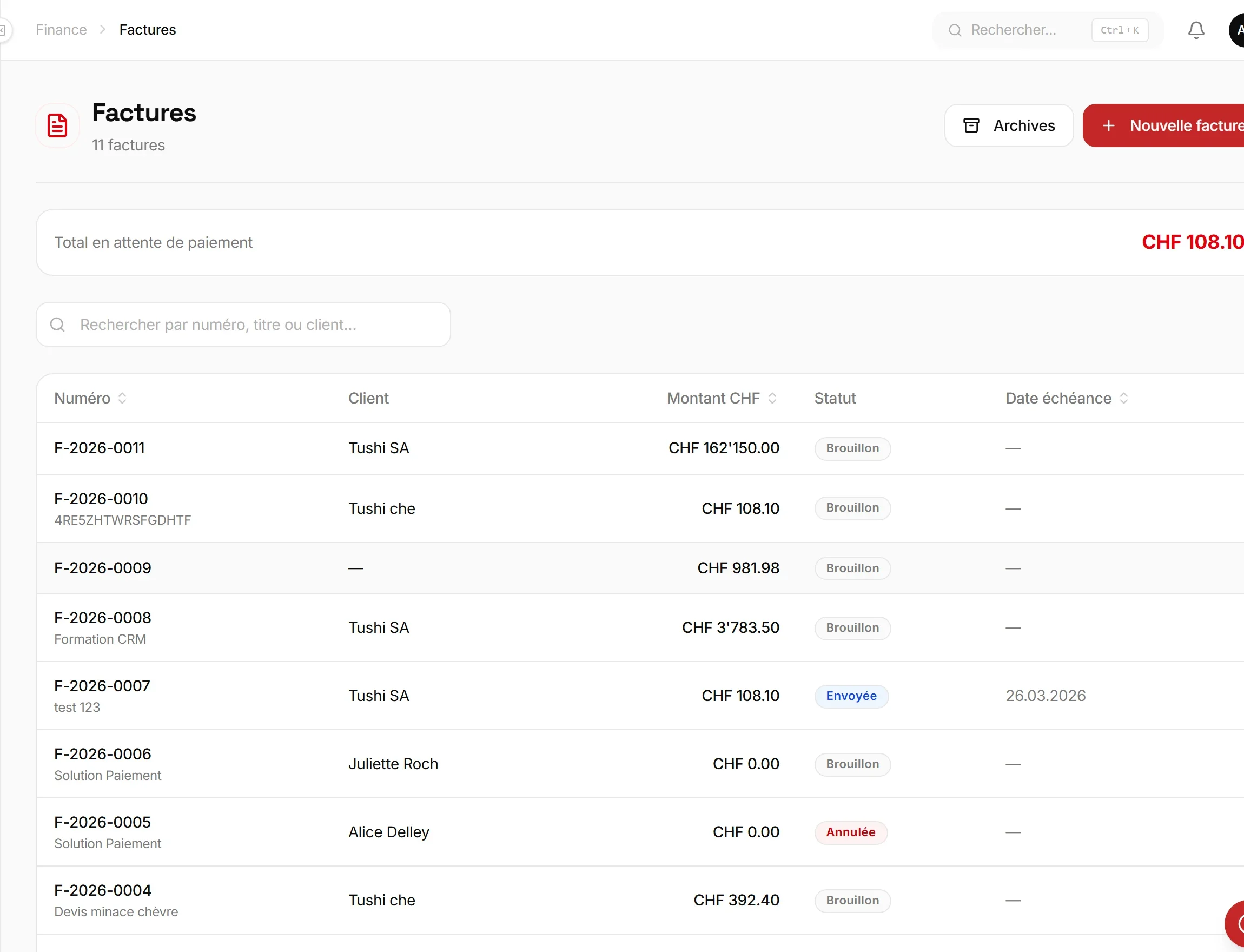
Task: Click the amount CHF 162'150.00
Action: coord(723,448)
